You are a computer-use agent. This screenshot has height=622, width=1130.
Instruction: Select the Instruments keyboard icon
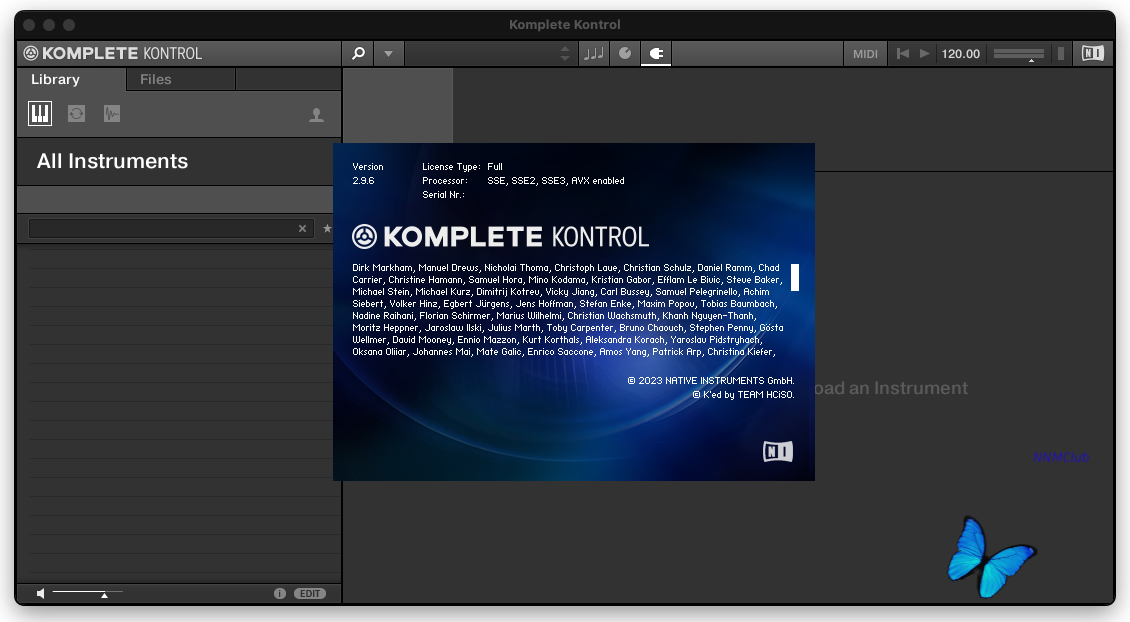coord(40,113)
